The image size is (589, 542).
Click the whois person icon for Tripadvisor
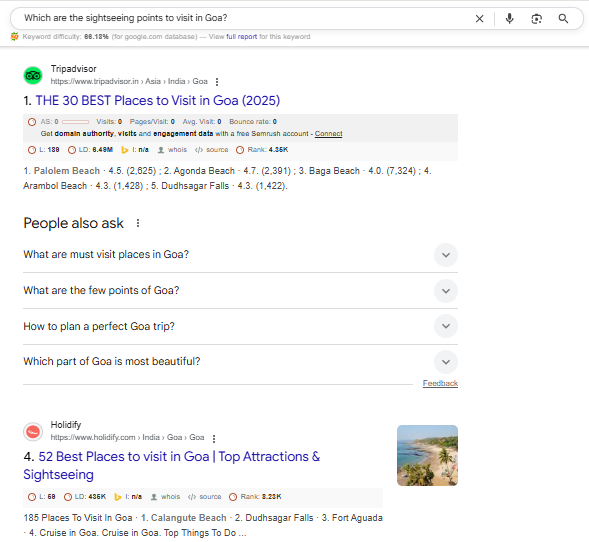[161, 150]
